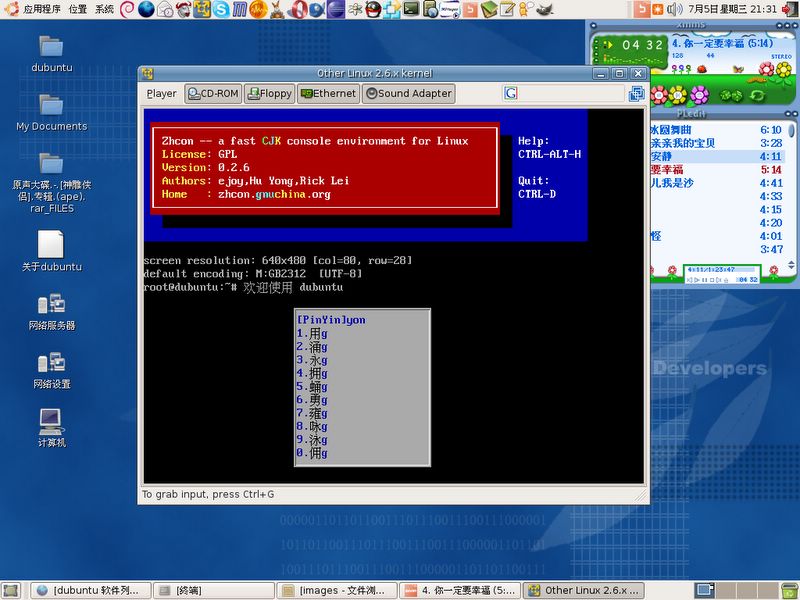Select the 关于dubuntu file on the desktop

[52, 251]
